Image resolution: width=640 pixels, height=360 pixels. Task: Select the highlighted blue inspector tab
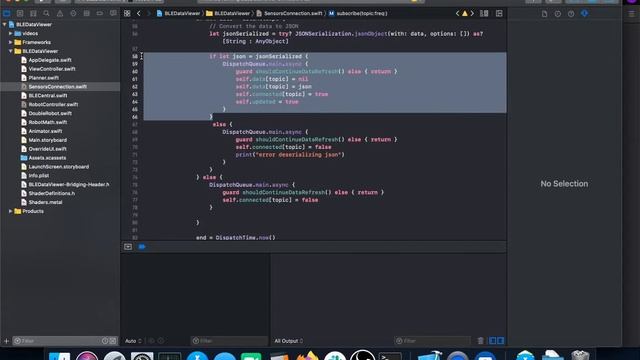pos(584,13)
